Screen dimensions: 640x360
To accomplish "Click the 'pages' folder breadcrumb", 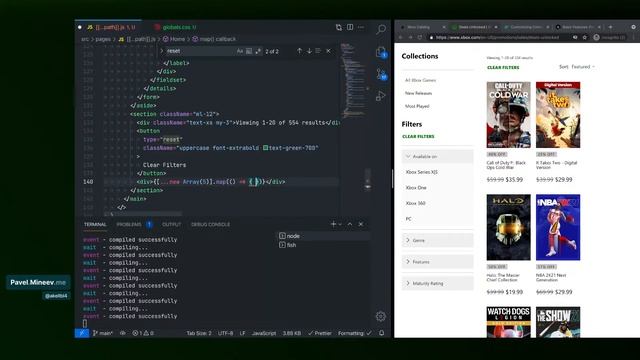I will [103, 39].
